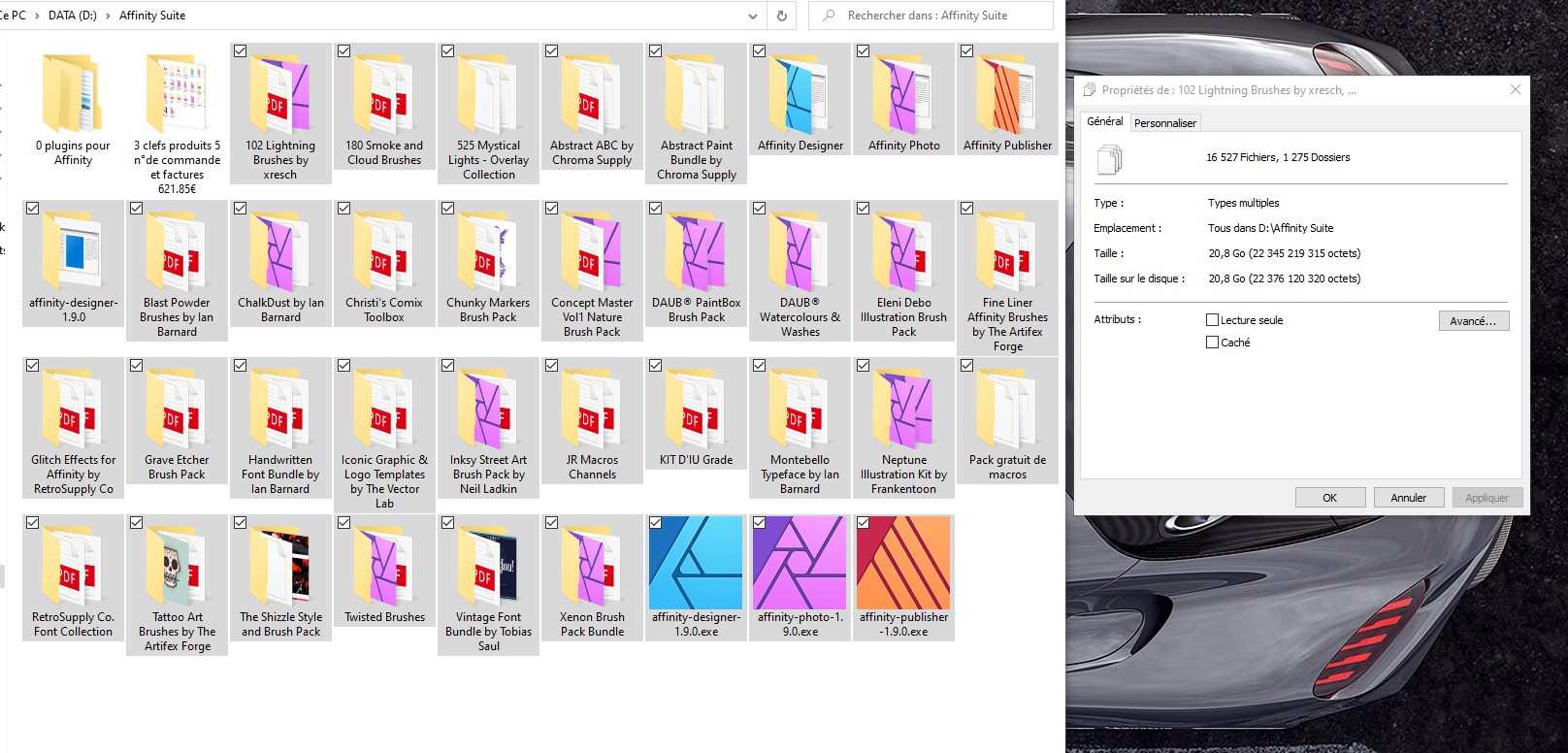This screenshot has height=753, width=1568.
Task: Click the Avancé... button
Action: pyautogui.click(x=1474, y=321)
